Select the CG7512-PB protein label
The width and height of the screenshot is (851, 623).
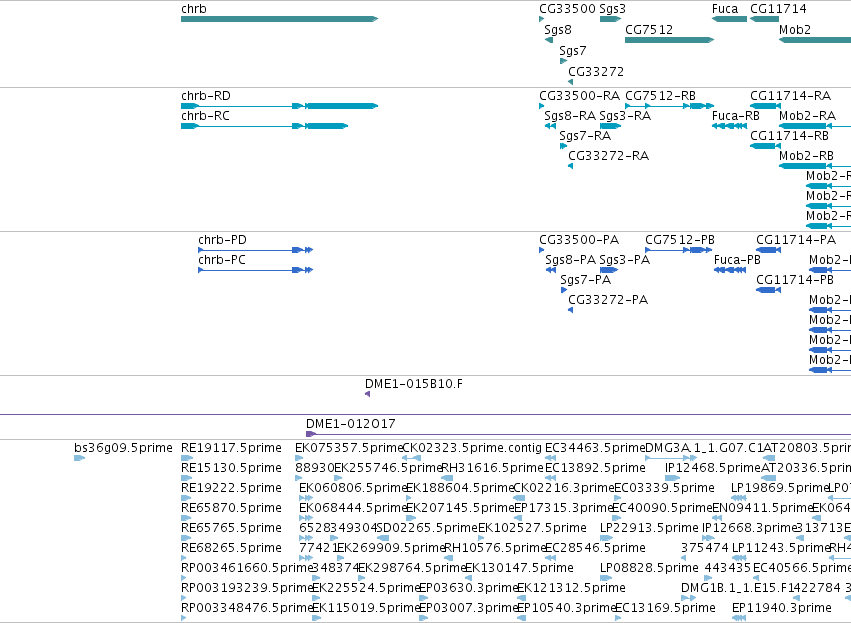click(x=680, y=240)
